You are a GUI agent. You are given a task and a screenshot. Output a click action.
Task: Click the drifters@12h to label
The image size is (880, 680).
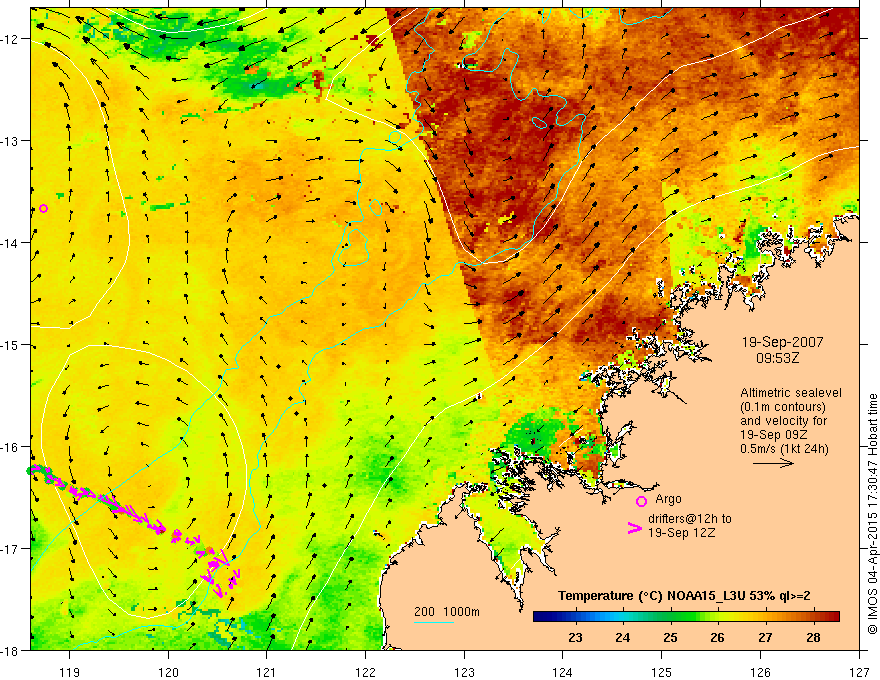(690, 519)
